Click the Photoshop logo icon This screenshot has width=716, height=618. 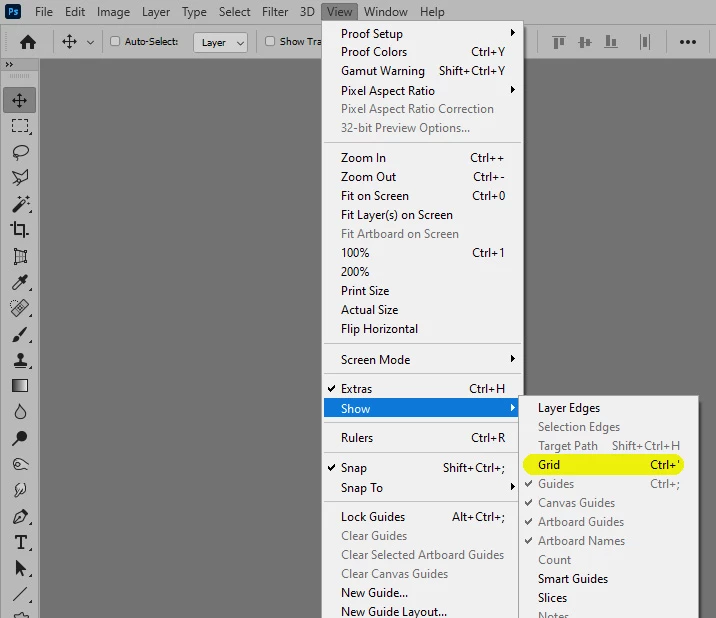click(13, 11)
